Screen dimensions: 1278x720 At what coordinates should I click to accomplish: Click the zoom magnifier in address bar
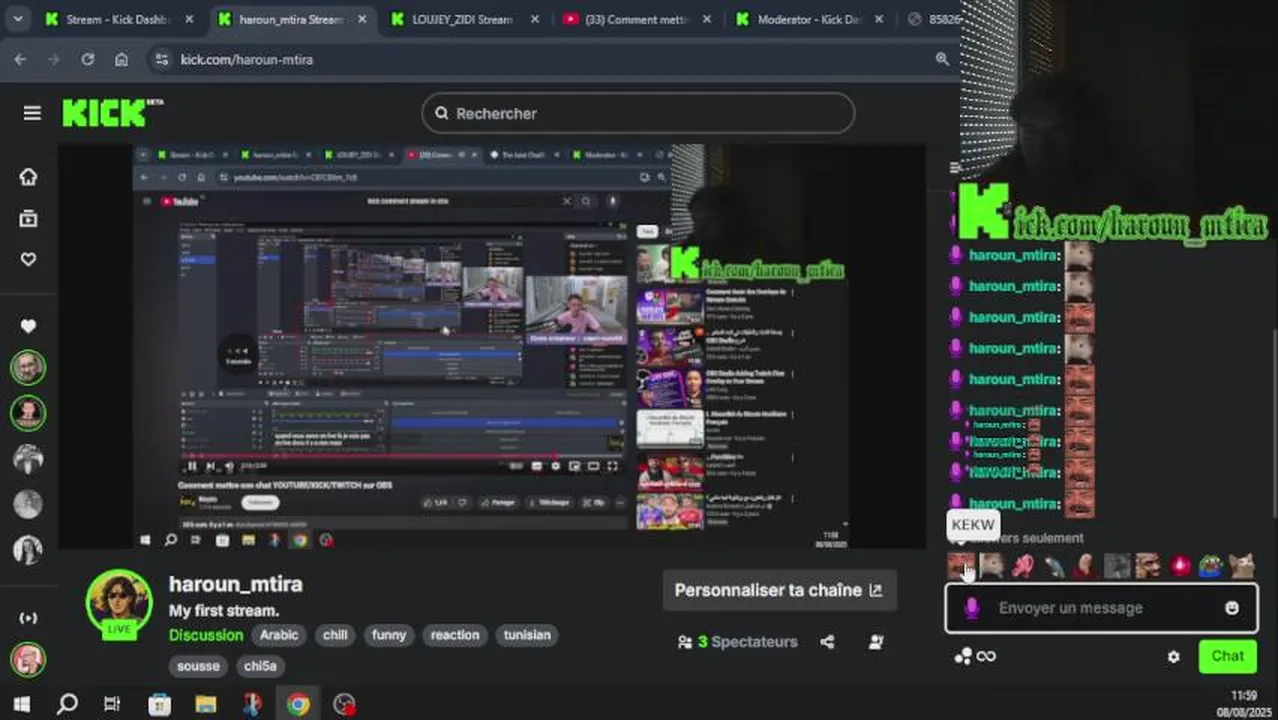pos(942,59)
